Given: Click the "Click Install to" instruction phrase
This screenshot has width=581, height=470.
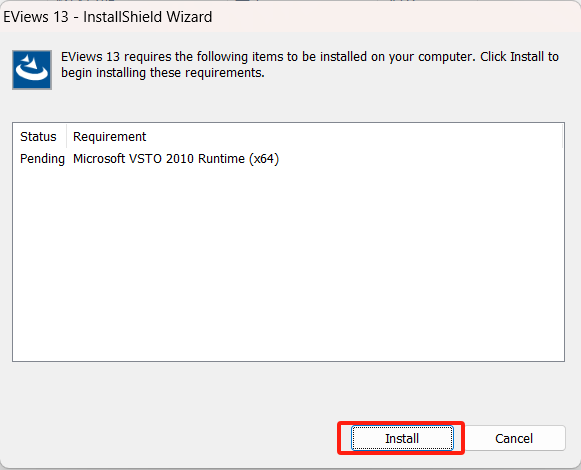Looking at the screenshot, I should 519,57.
